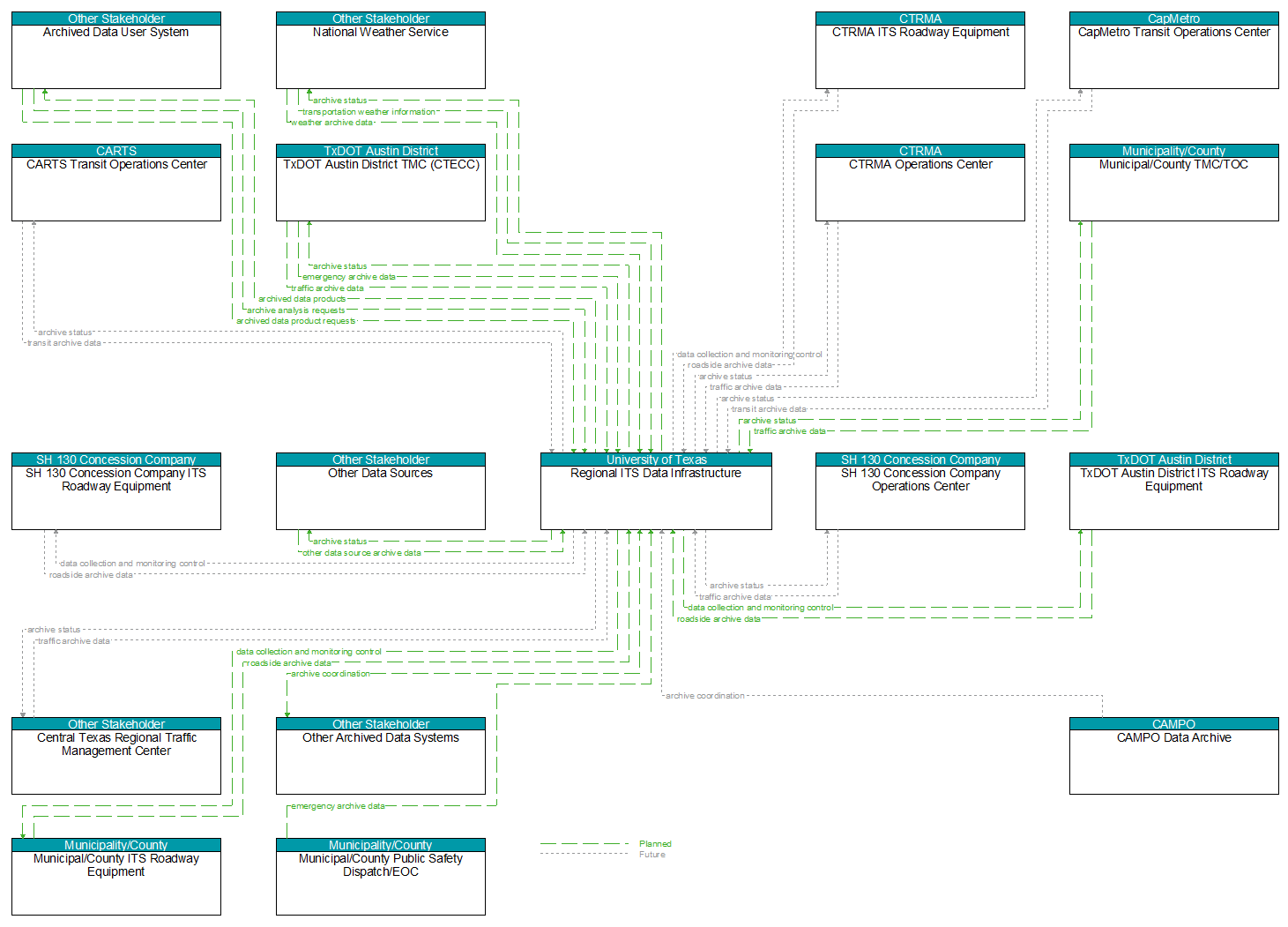
Task: Click TxDOT Austin District TMC (CTECC) box
Action: 381,183
